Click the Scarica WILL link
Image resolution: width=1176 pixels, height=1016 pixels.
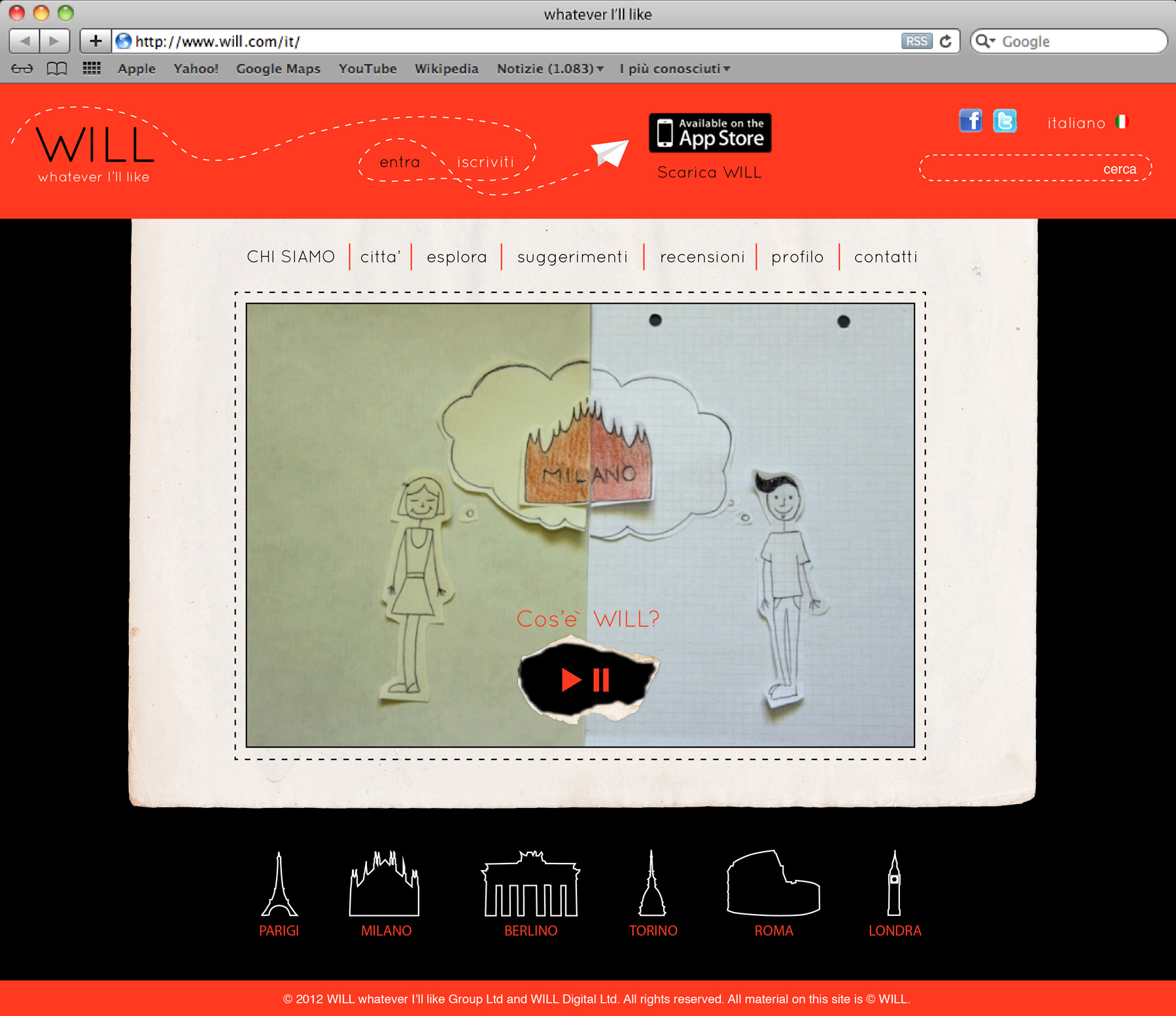click(710, 172)
